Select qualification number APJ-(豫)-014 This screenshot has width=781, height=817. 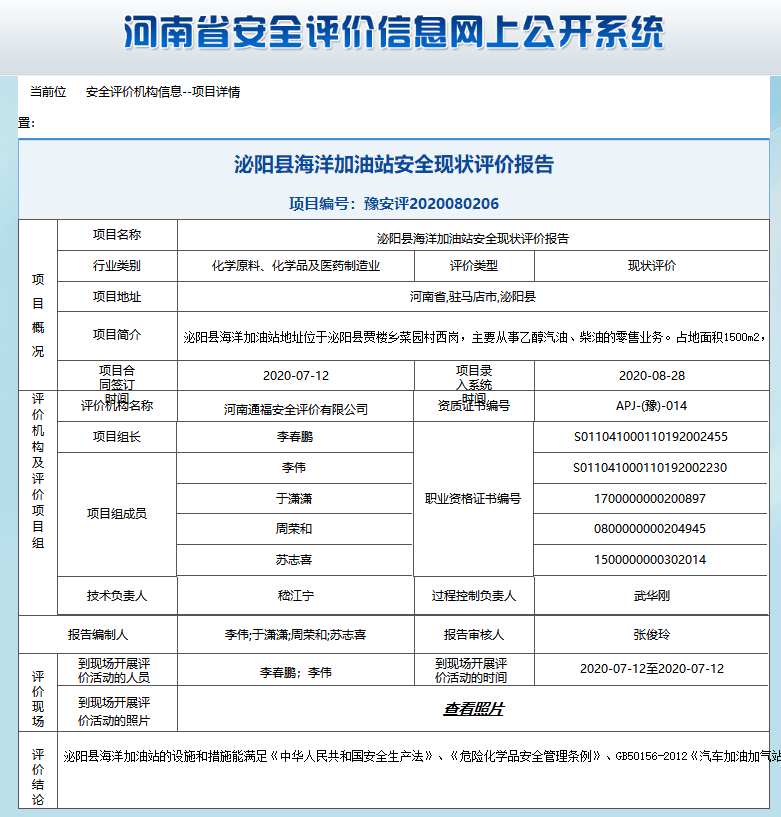click(x=651, y=406)
